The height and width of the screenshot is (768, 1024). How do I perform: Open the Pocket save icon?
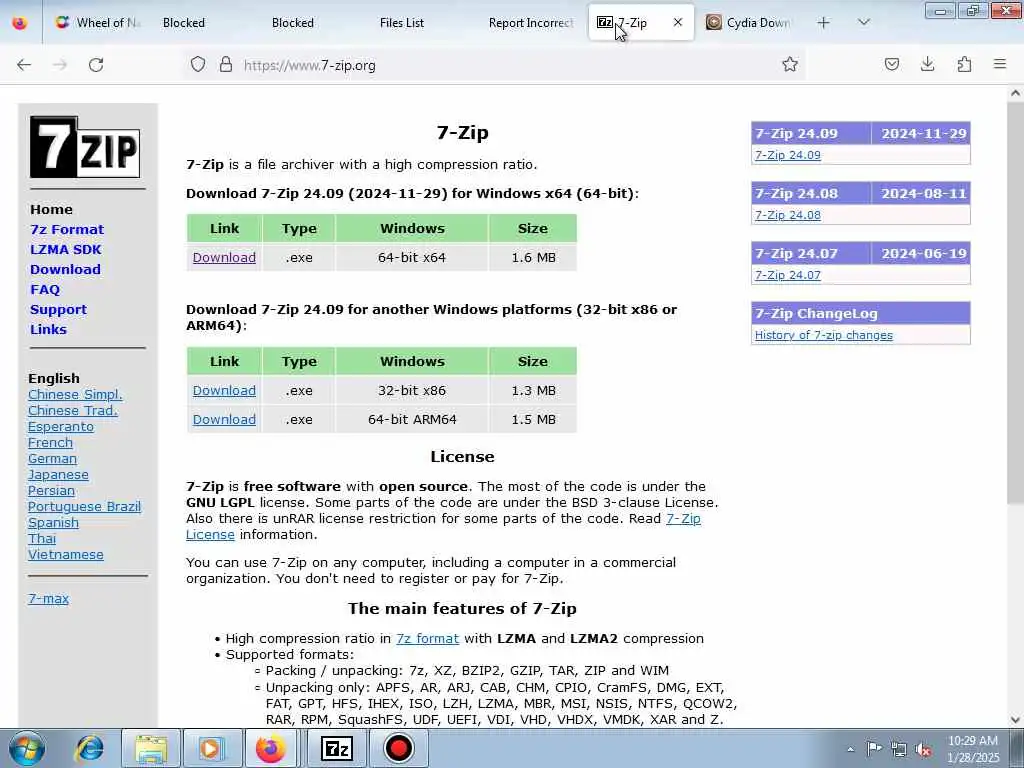pyautogui.click(x=891, y=64)
